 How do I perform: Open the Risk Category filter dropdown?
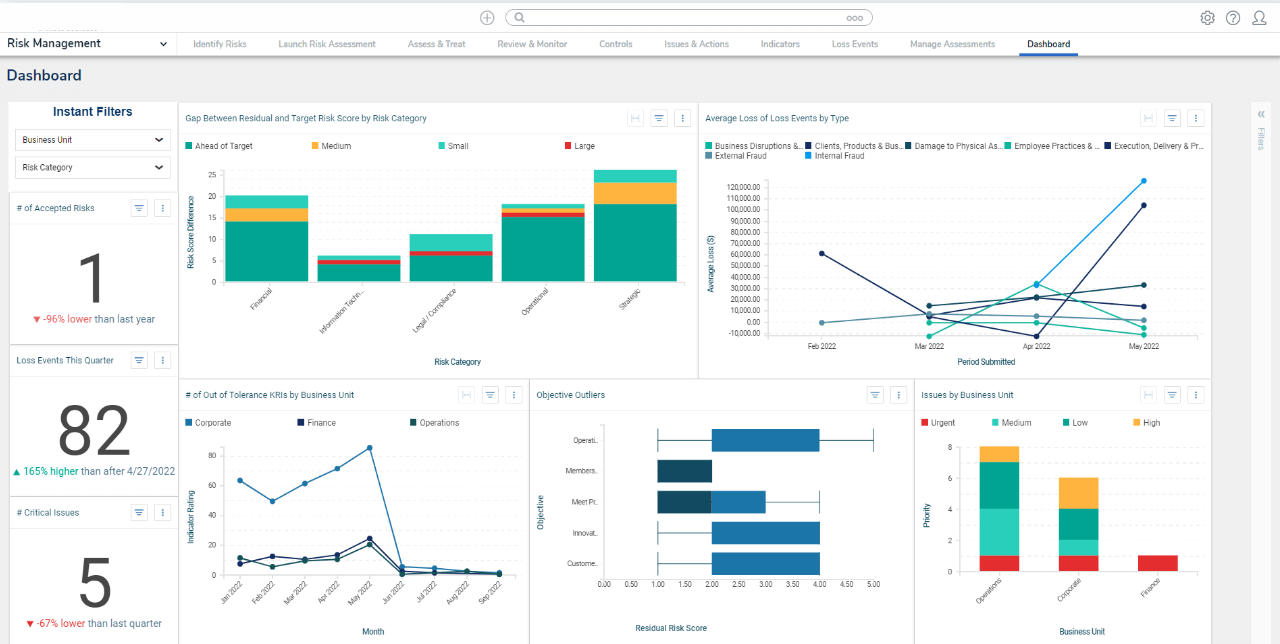(92, 167)
